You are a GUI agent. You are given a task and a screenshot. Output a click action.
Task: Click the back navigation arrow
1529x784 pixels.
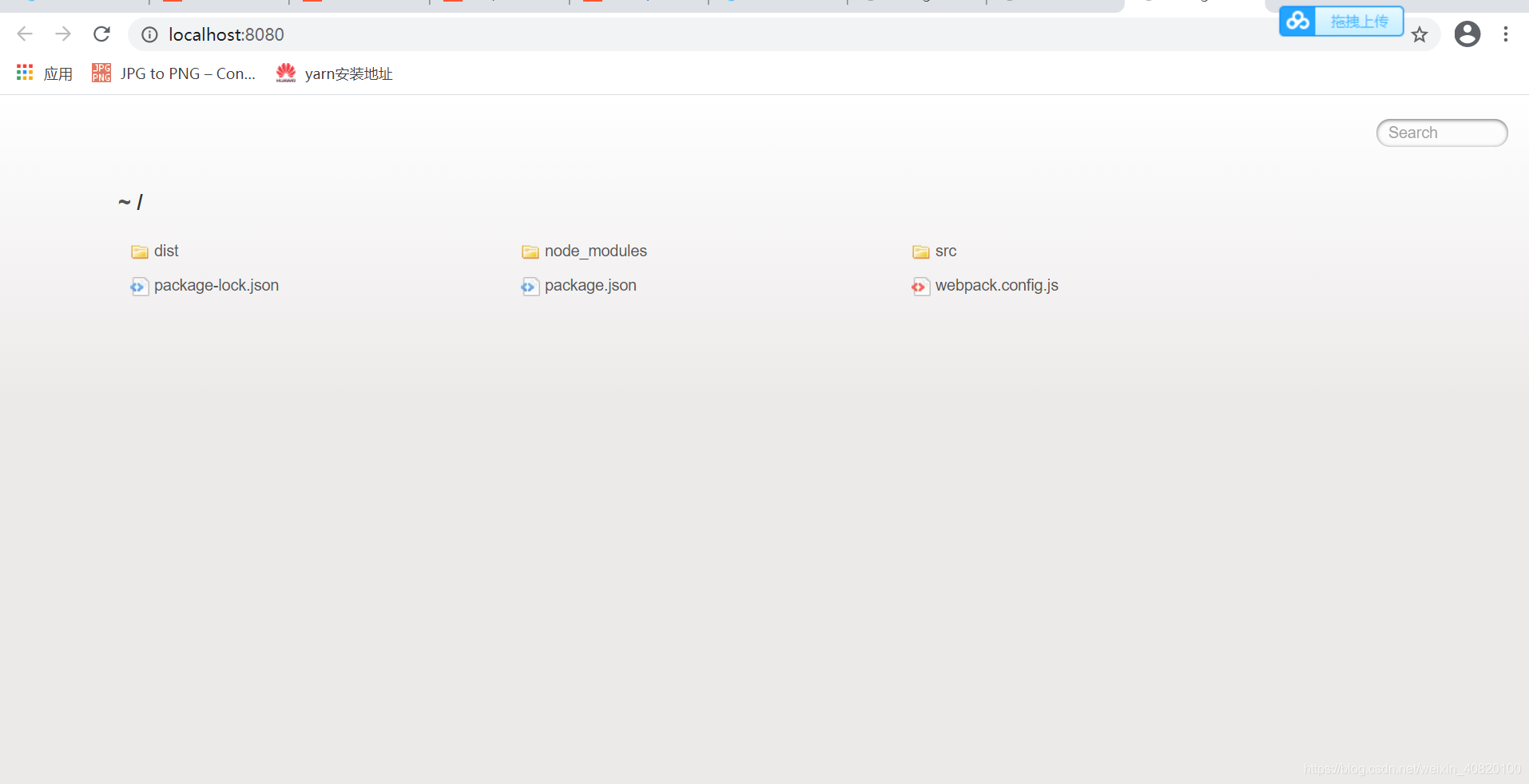[25, 34]
